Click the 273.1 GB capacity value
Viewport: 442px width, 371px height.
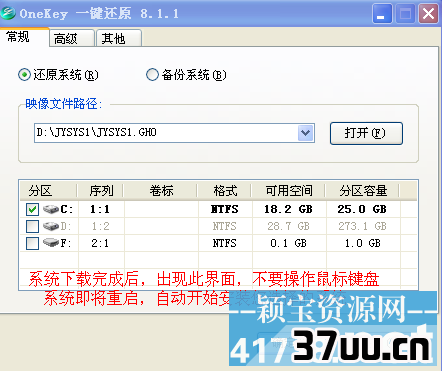[x=363, y=226]
